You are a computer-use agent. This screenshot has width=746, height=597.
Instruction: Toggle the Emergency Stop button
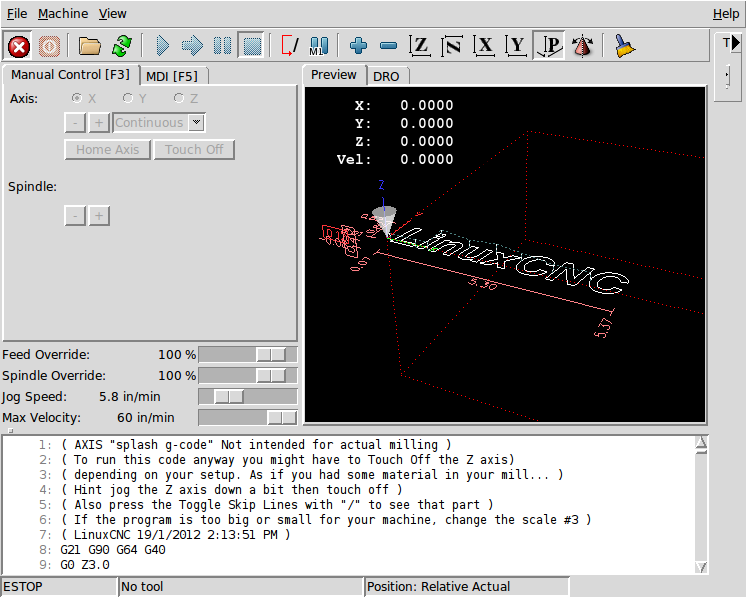19,47
